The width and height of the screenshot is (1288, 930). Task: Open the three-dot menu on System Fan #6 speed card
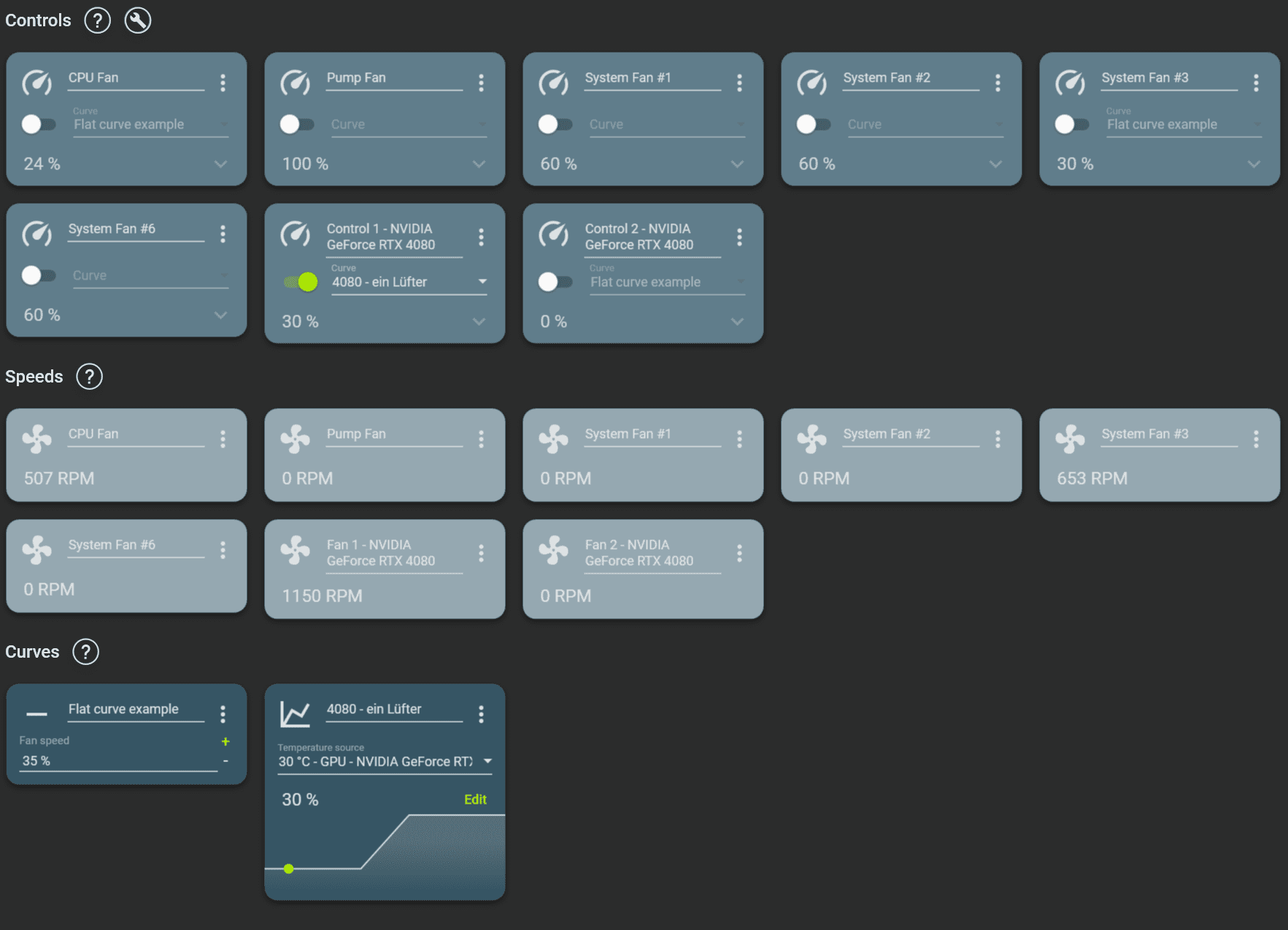click(223, 550)
